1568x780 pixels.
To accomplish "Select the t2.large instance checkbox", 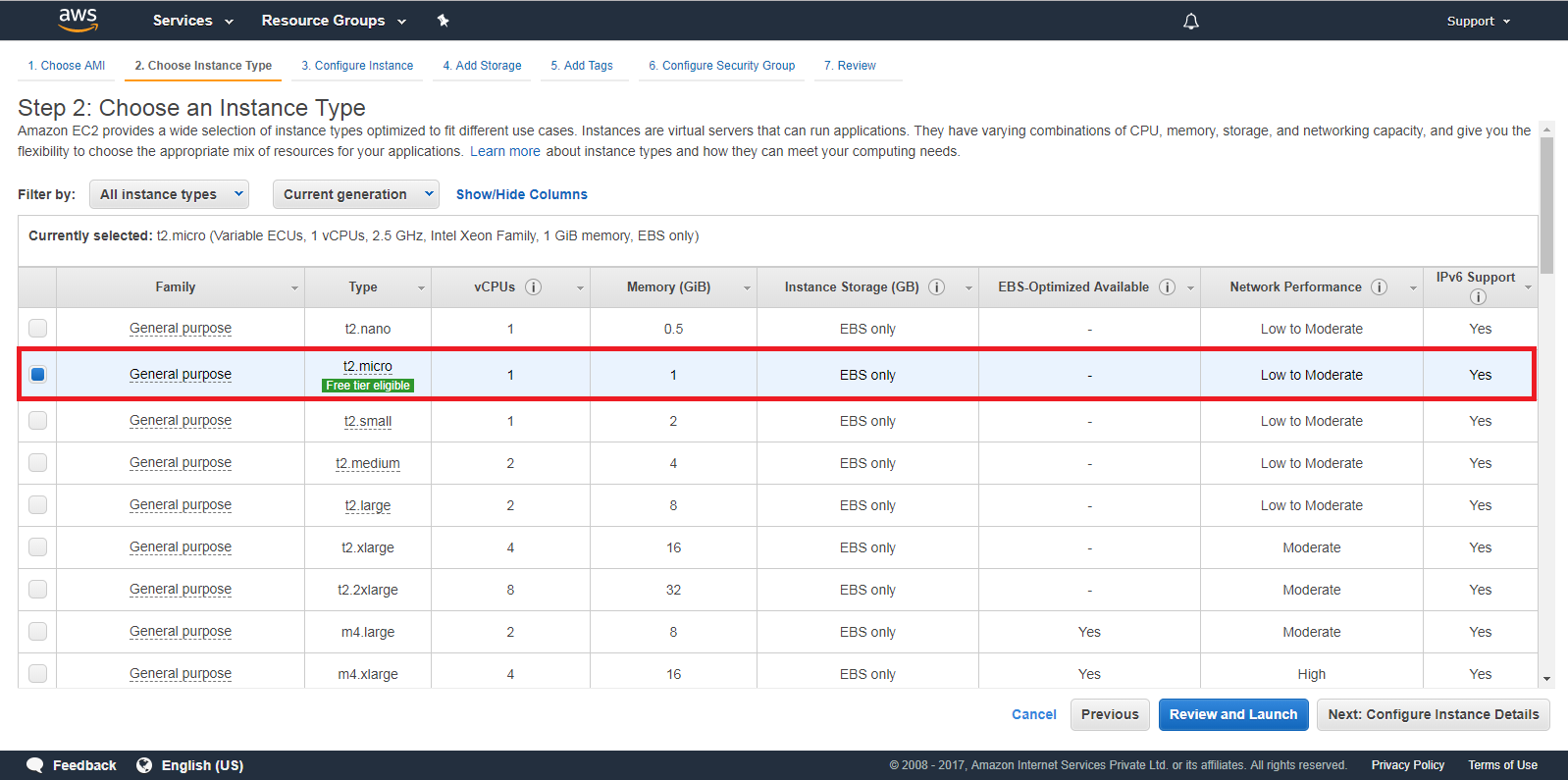I will point(37,504).
